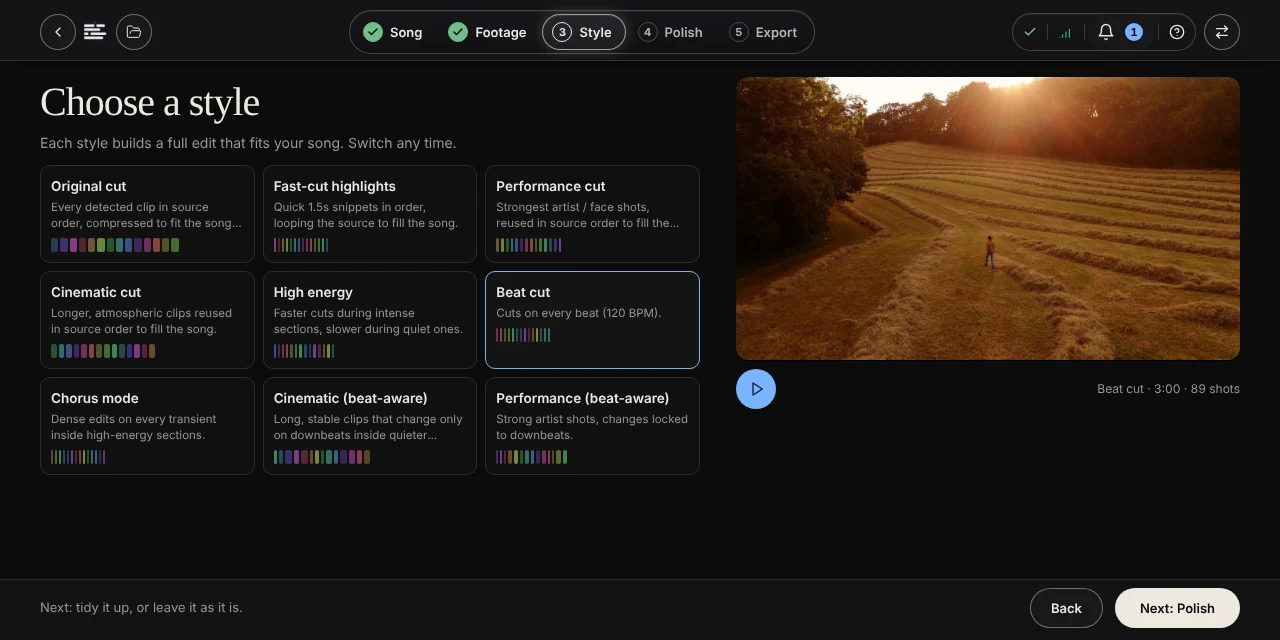Go to the Song step
The height and width of the screenshot is (640, 1280).
pos(393,32)
